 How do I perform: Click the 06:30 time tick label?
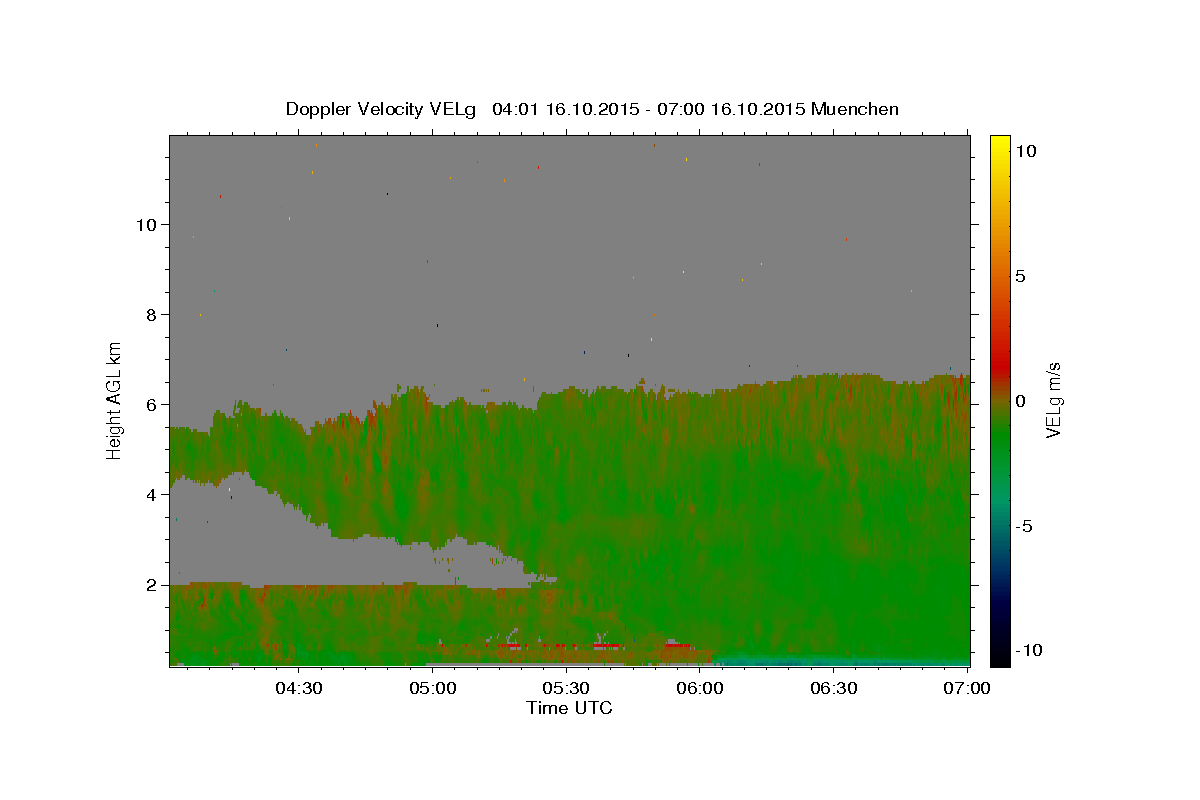[x=834, y=688]
